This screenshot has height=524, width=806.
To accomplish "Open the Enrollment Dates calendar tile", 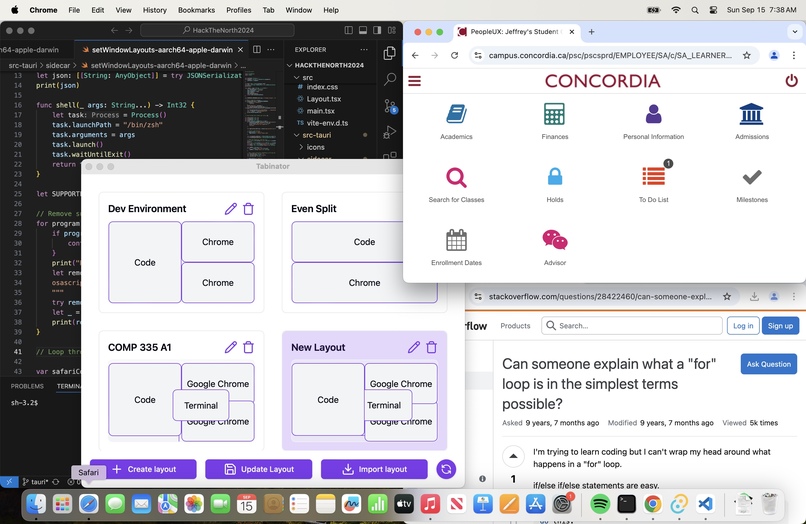I will point(456,247).
